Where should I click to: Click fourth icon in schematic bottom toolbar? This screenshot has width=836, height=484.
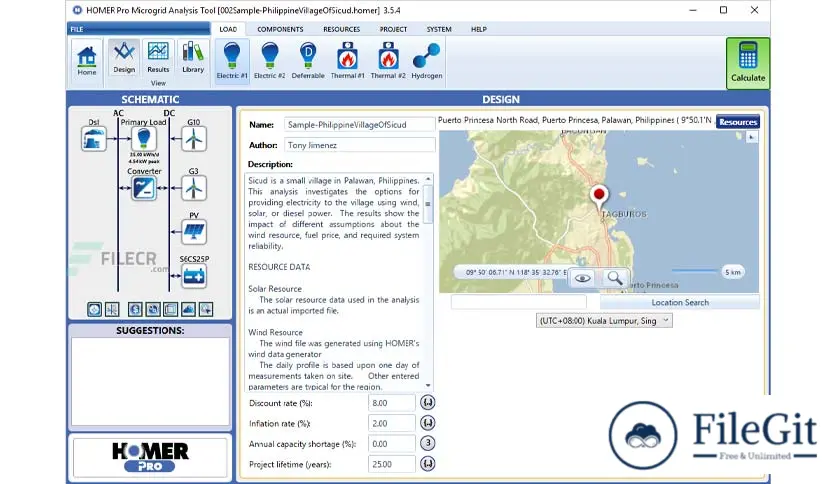click(x=153, y=309)
